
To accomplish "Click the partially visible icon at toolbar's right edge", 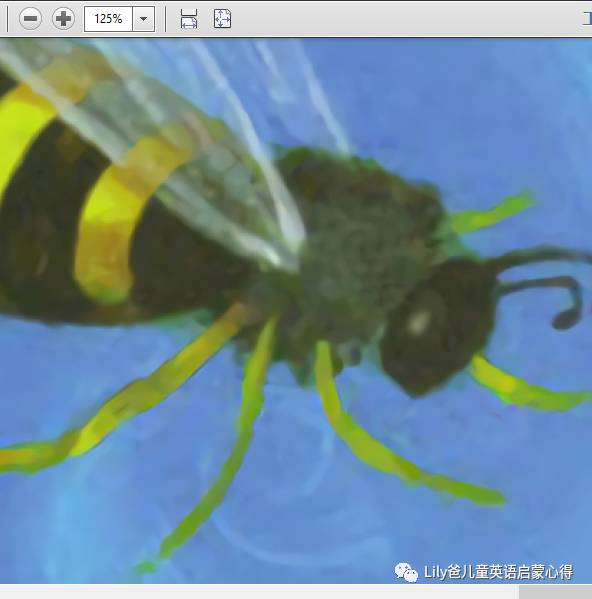I will coord(587,18).
